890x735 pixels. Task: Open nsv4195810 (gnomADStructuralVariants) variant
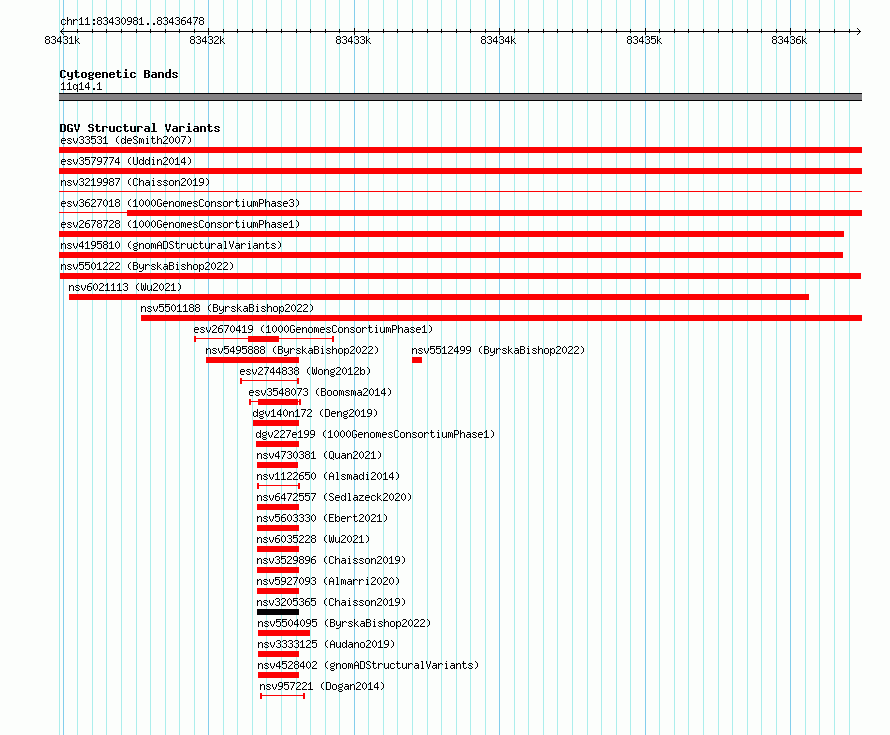tap(171, 245)
